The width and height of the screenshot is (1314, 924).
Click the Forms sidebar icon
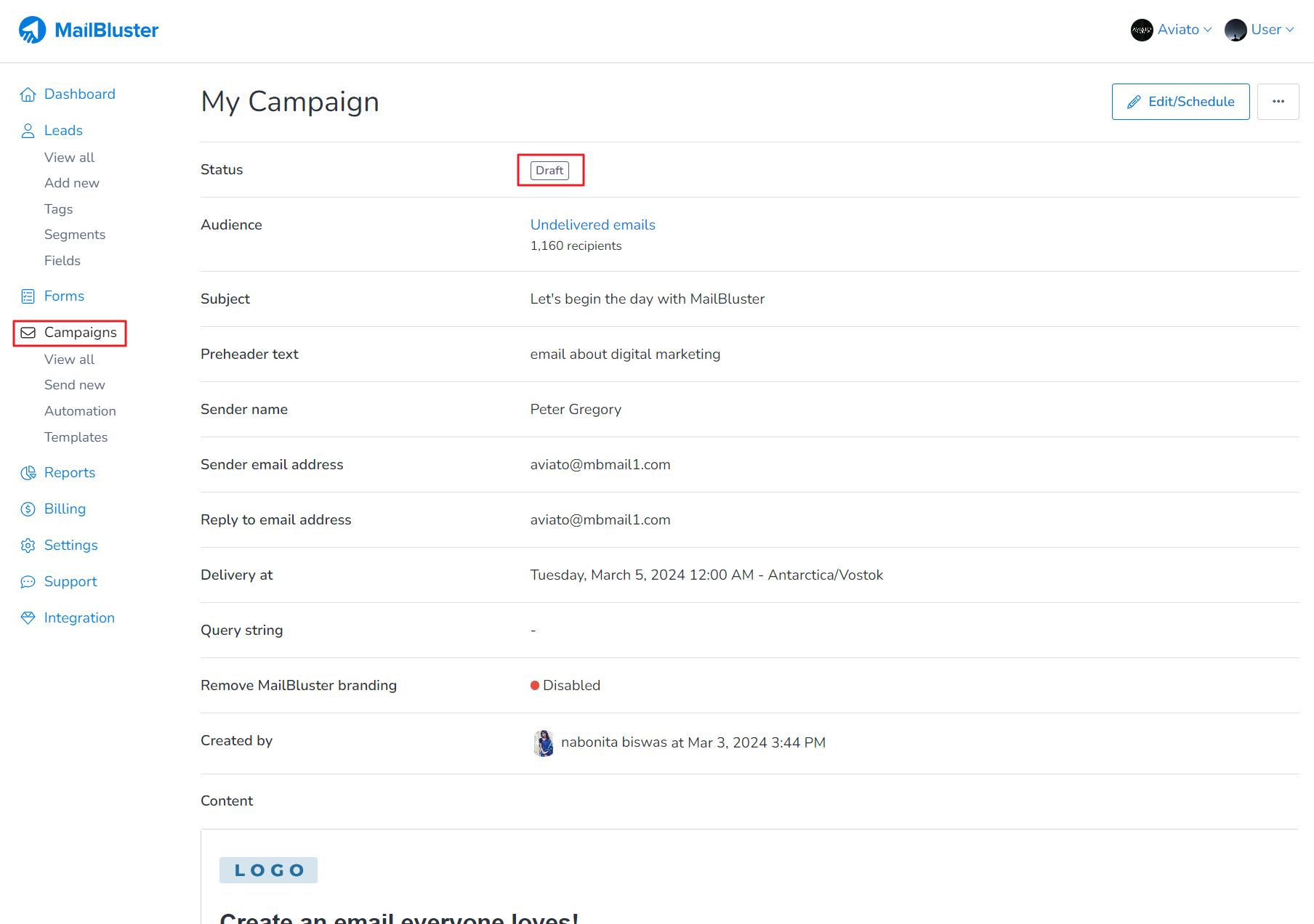(28, 296)
